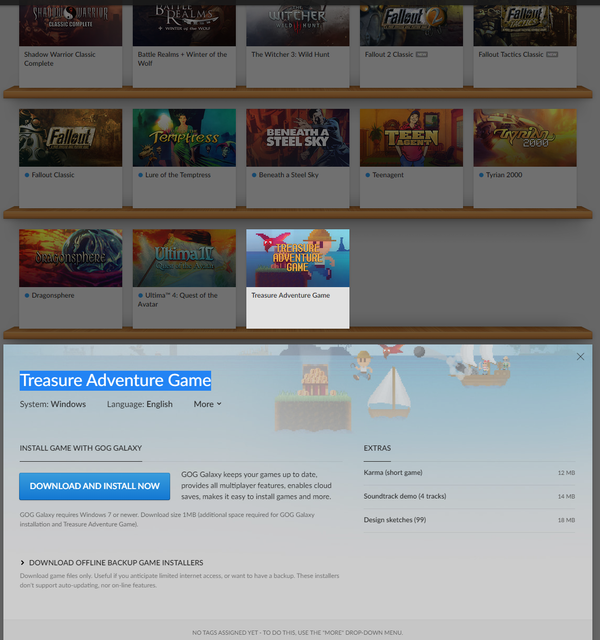Select the Dragonsphere game cover

point(70,258)
